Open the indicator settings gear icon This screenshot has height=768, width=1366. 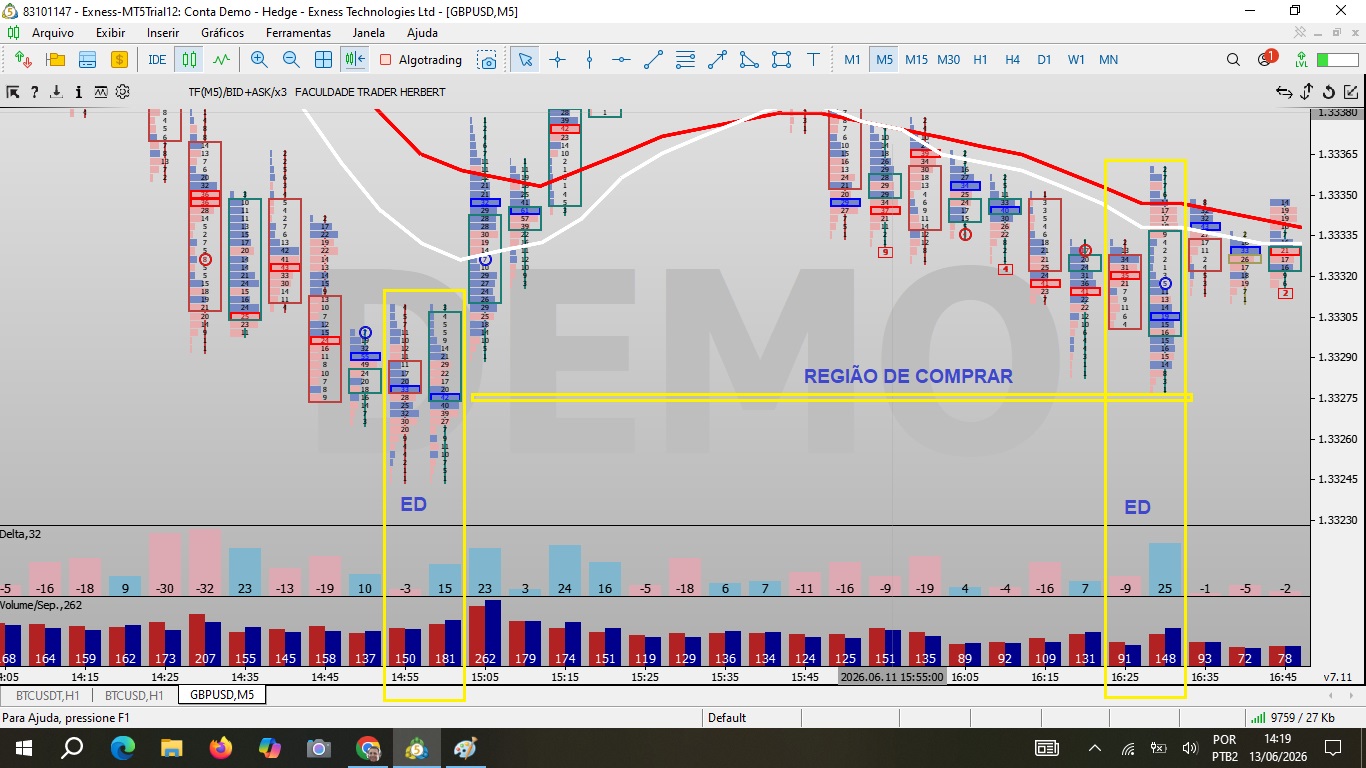[x=123, y=92]
